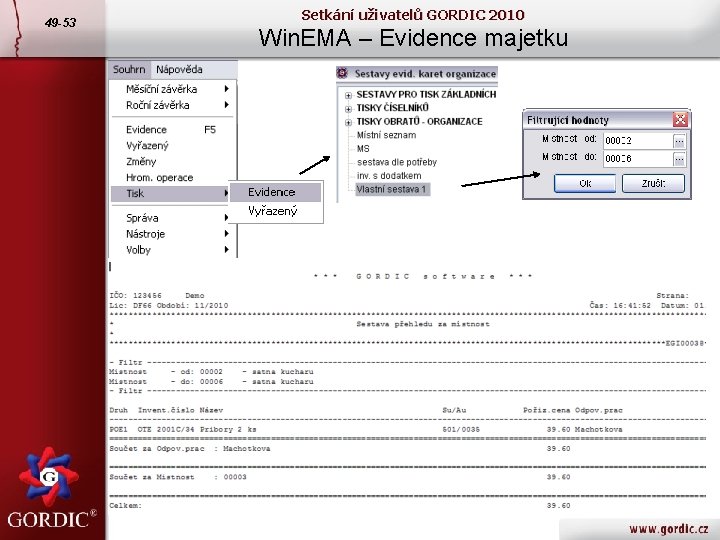This screenshot has width=720, height=540.
Task: Expand the Měsíční závěrka submenu
Action: [174, 89]
